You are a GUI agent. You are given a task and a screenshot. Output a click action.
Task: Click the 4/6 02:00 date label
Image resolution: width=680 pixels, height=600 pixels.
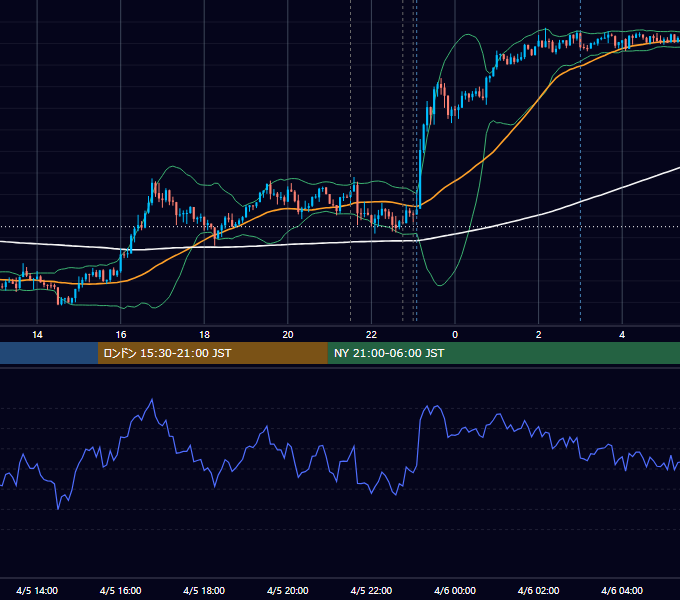[538, 590]
